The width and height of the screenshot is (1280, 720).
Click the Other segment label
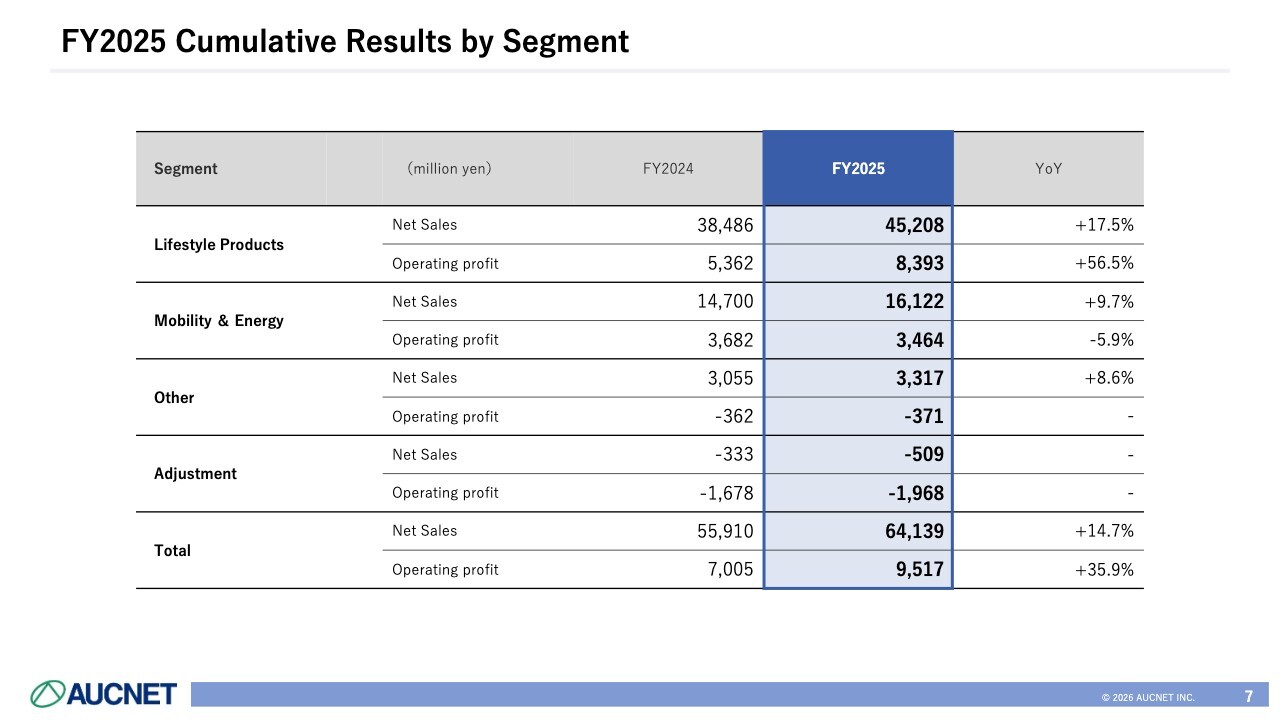174,398
